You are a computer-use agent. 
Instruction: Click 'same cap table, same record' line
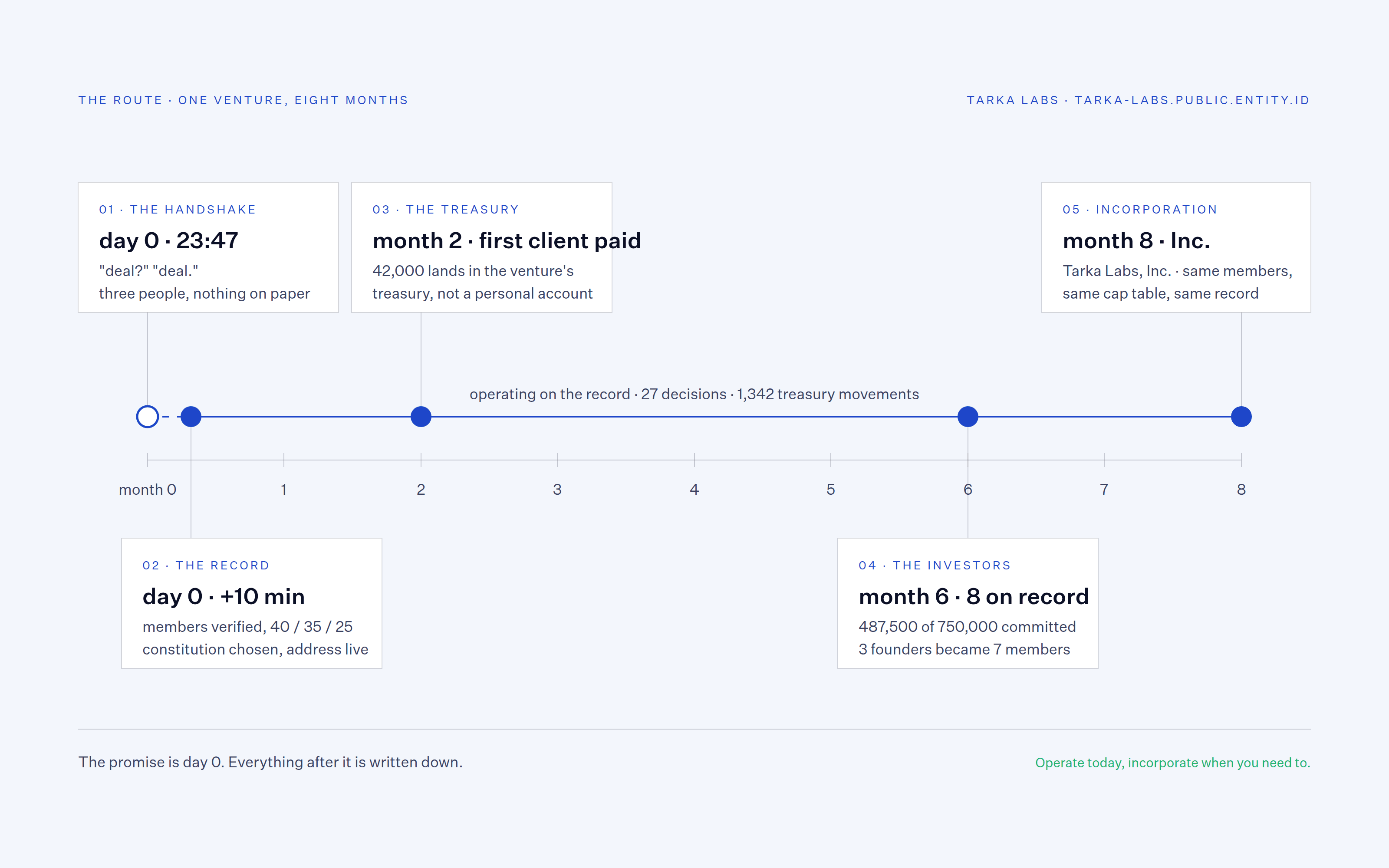tap(1160, 293)
